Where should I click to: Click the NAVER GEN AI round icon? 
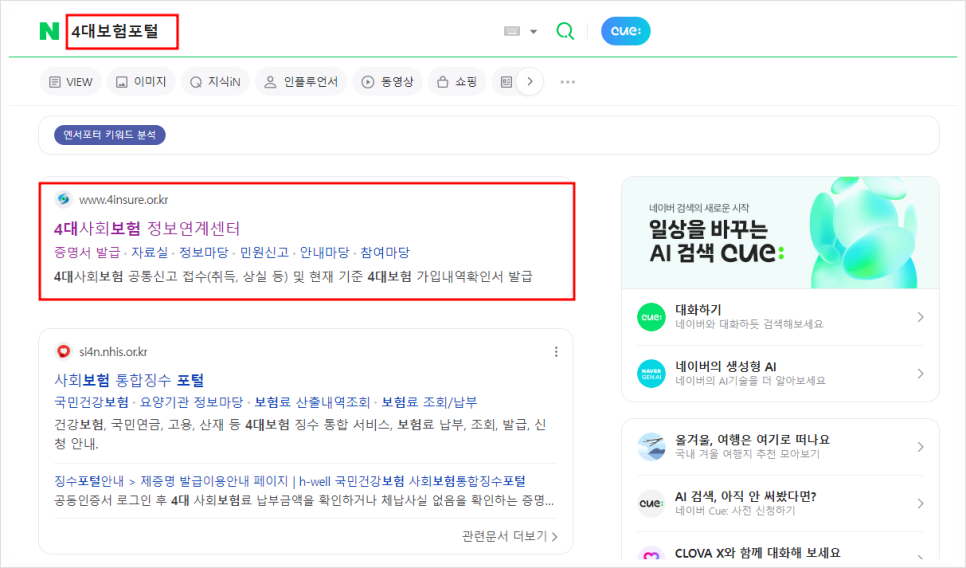[x=651, y=373]
